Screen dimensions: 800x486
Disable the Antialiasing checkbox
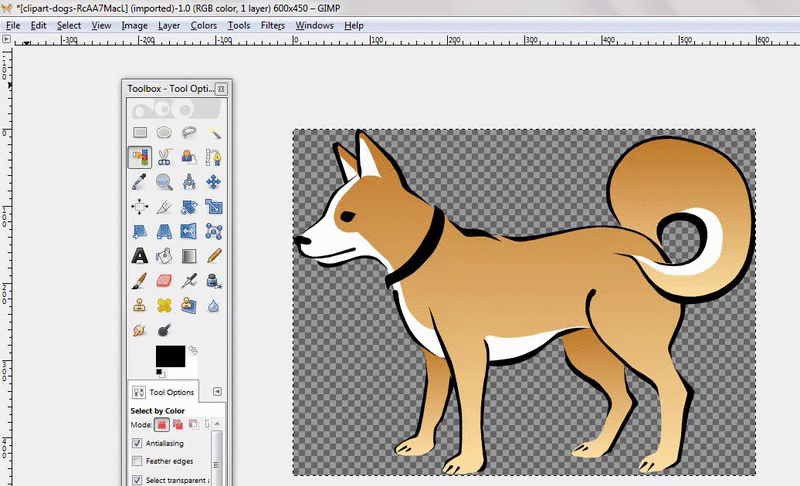(x=137, y=443)
